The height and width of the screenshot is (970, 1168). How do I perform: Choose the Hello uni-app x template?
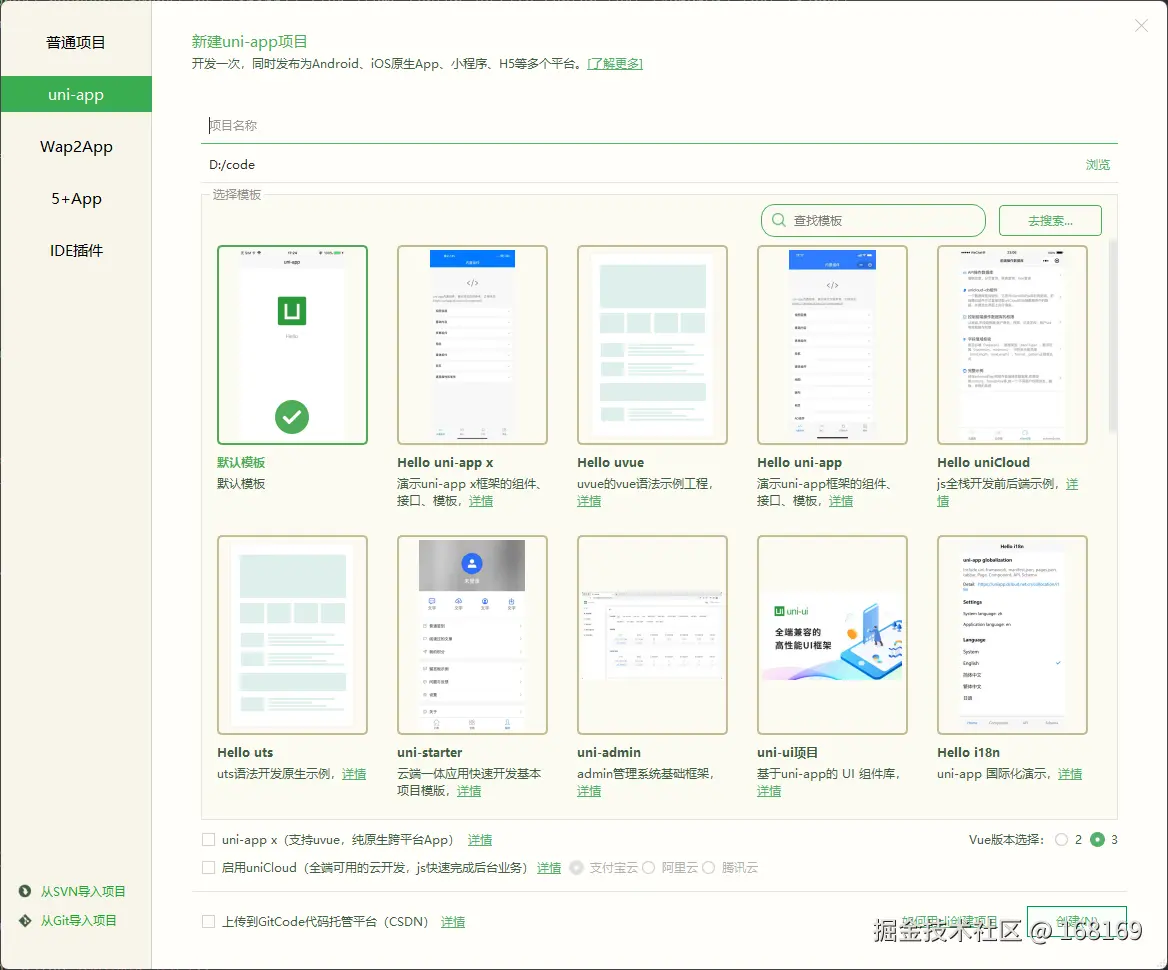pyautogui.click(x=472, y=345)
